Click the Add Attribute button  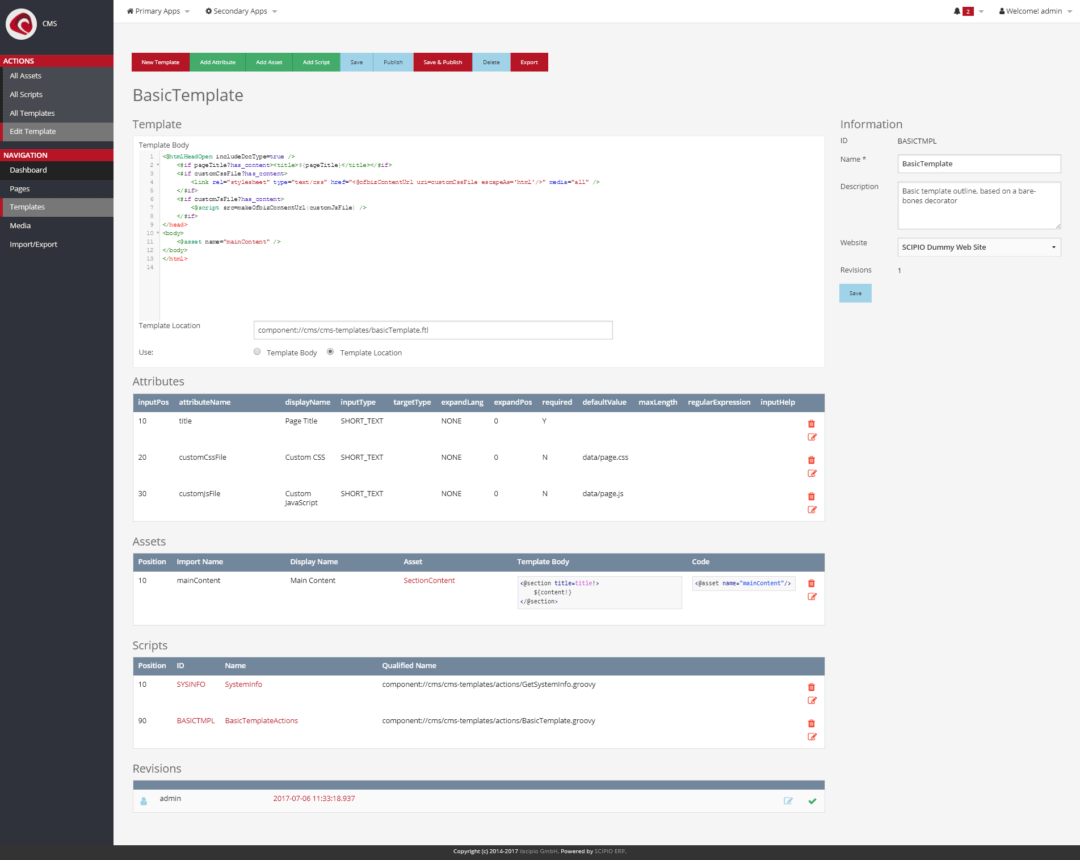[x=217, y=62]
